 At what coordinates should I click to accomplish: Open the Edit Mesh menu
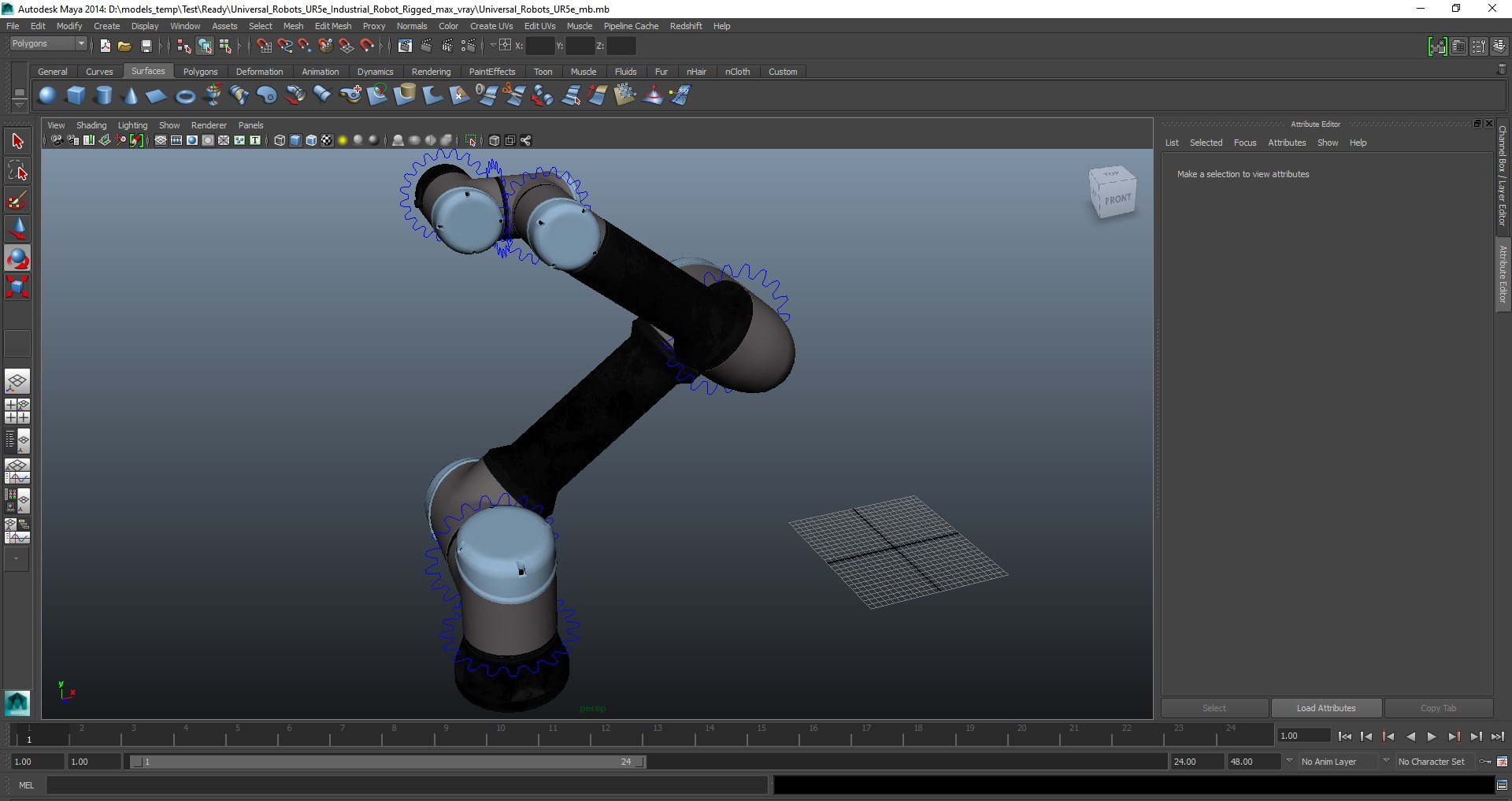[333, 26]
